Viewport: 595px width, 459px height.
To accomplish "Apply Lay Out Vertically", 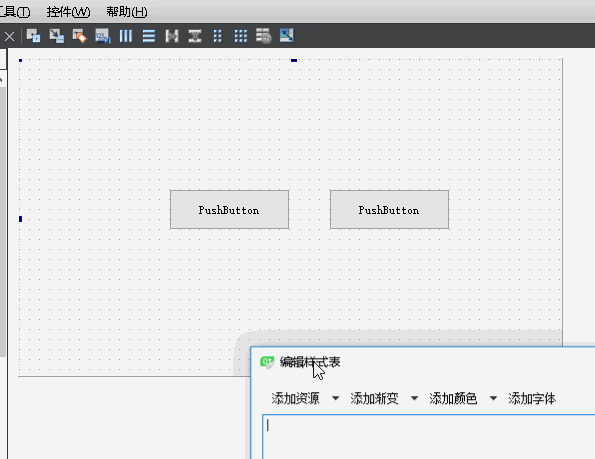I will 149,36.
